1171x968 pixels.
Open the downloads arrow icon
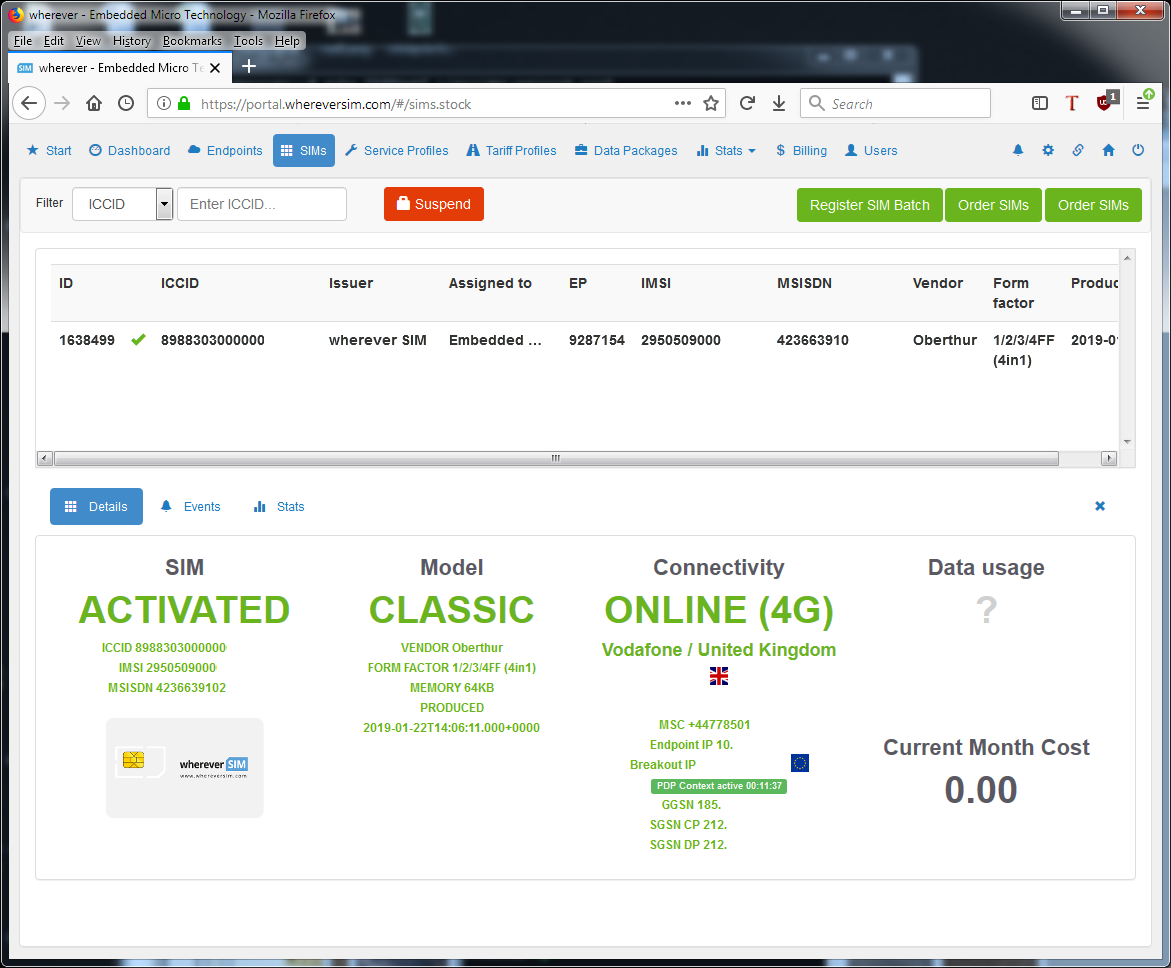(779, 103)
